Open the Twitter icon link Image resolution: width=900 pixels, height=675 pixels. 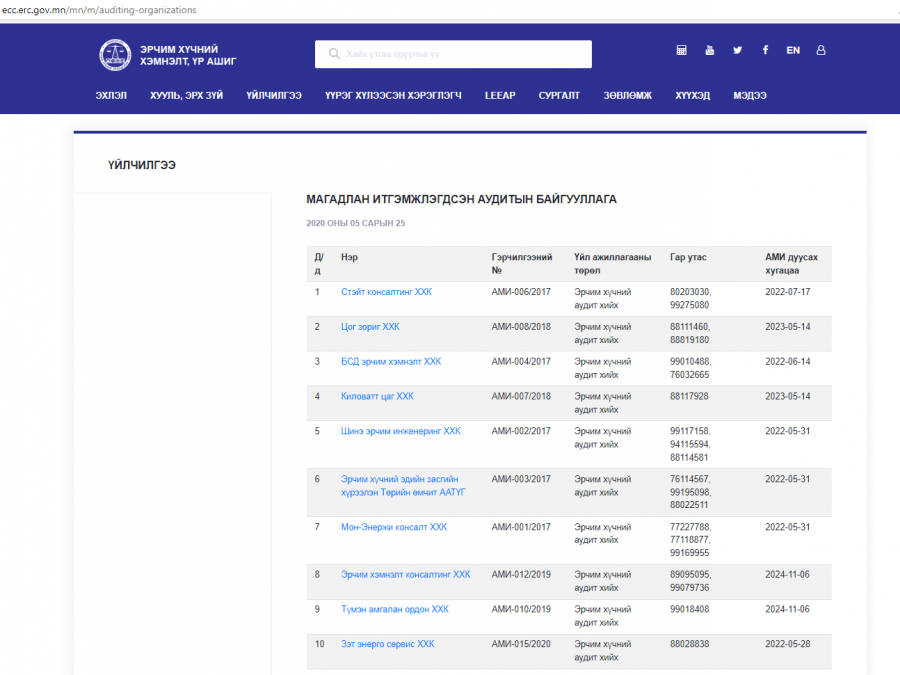(x=738, y=51)
